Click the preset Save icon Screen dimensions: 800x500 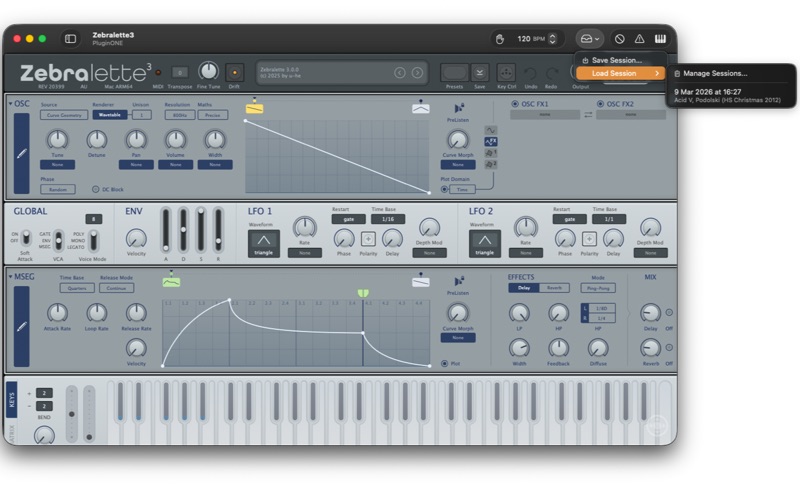point(480,73)
